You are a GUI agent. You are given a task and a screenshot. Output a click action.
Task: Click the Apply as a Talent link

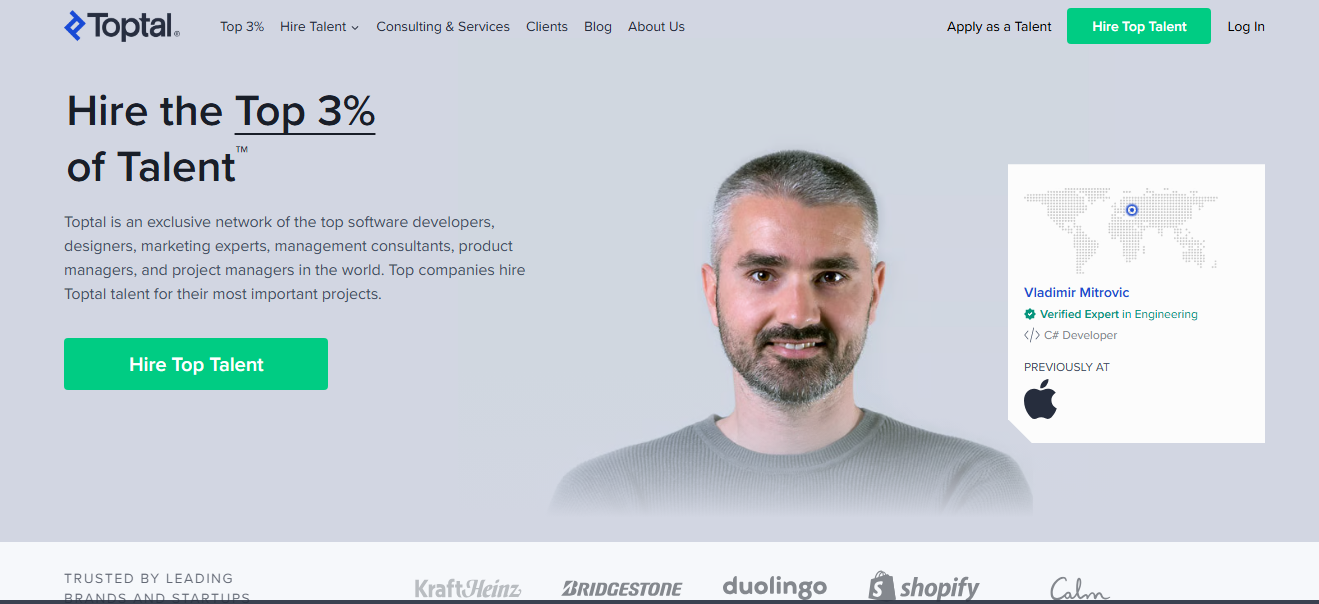(999, 27)
